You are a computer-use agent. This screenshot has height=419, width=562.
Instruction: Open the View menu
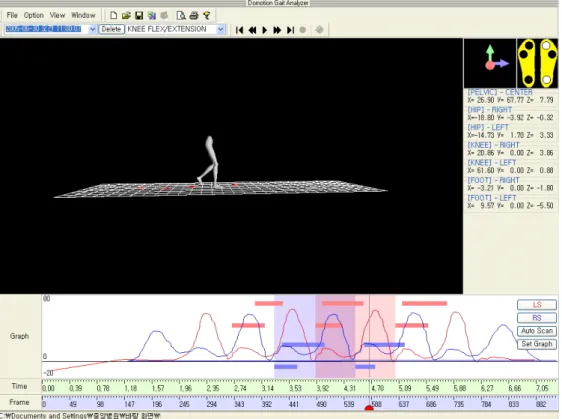(57, 15)
